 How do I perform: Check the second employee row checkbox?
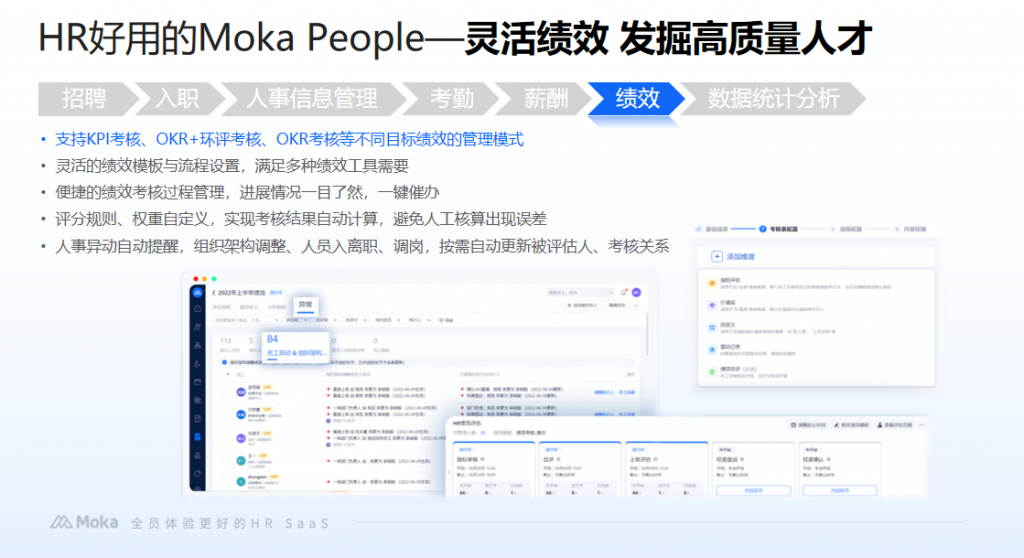pos(224,414)
